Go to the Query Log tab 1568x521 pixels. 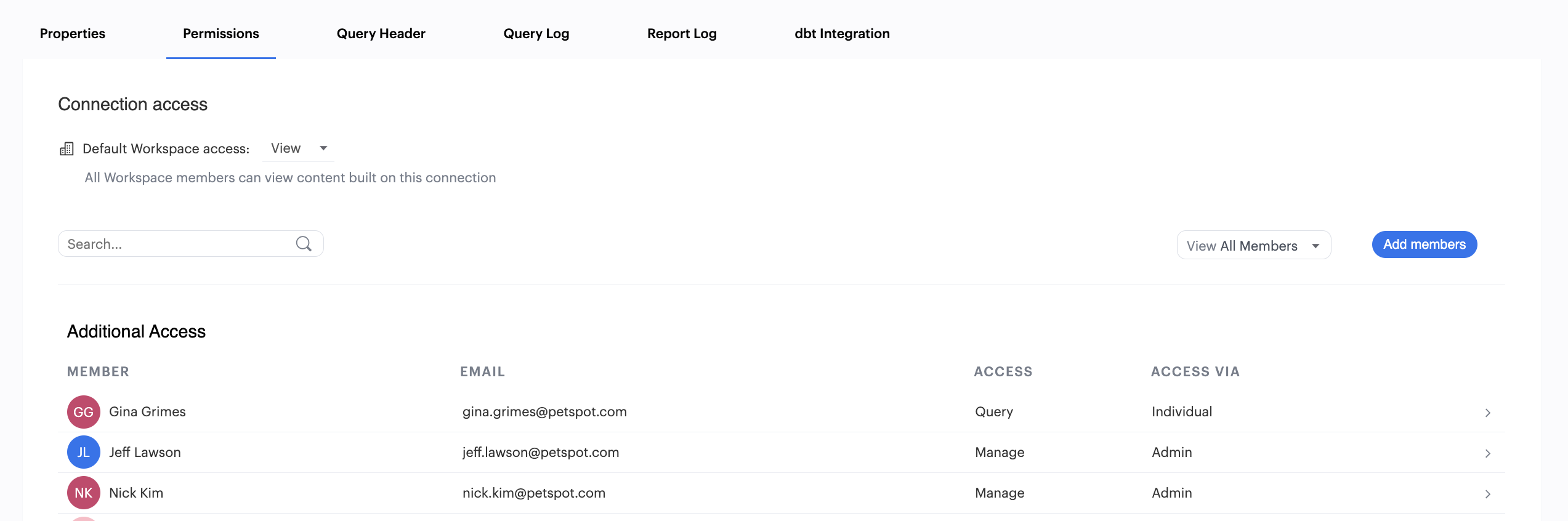pos(536,33)
